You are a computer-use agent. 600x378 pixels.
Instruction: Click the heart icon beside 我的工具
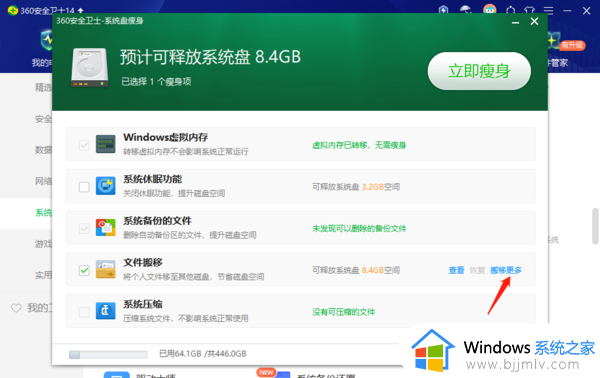pos(16,308)
